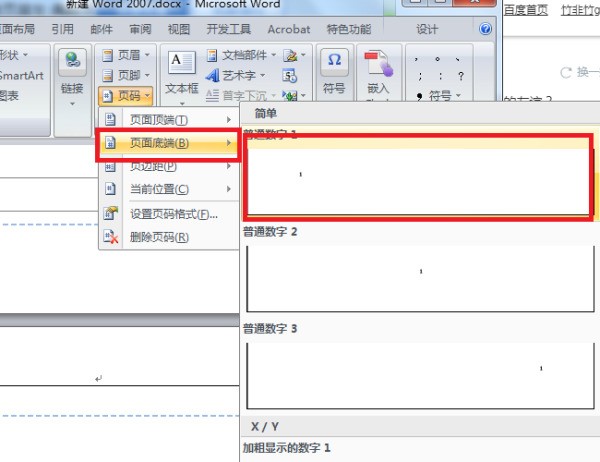Click the embed Flash (嵌入) icon

click(377, 66)
